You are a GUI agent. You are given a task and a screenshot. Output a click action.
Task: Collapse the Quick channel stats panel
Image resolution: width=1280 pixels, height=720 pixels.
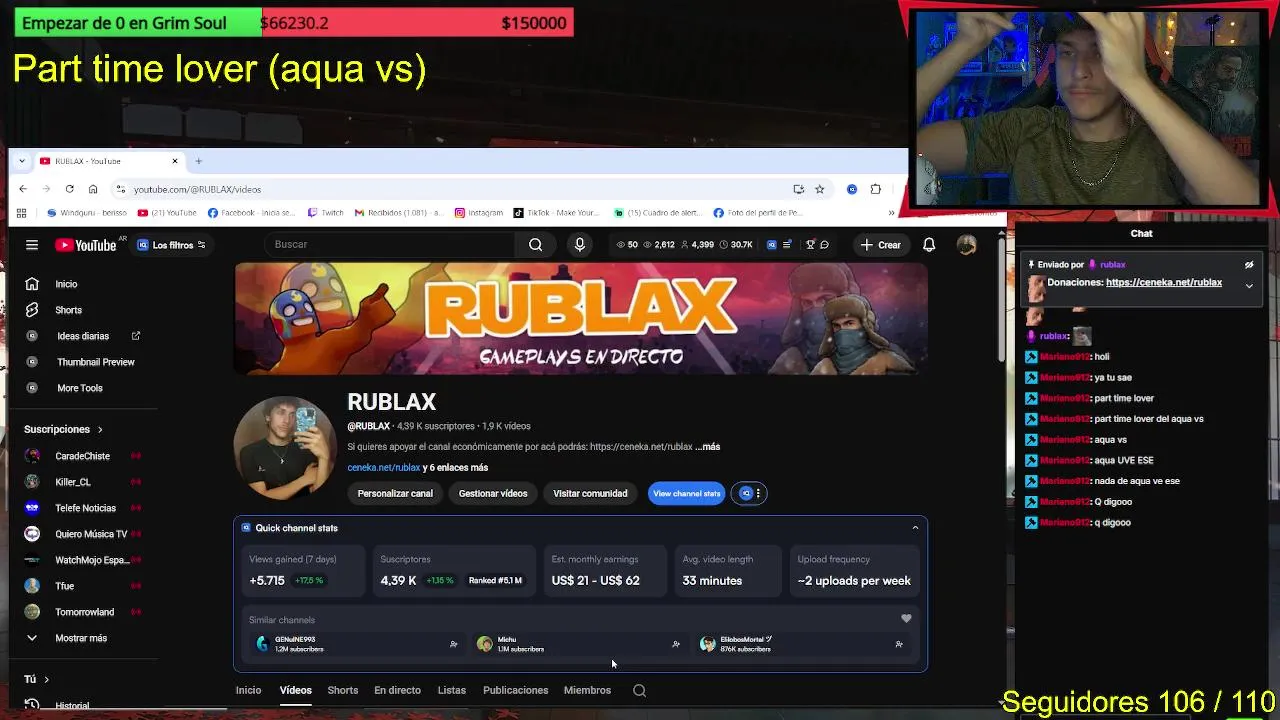pyautogui.click(x=915, y=528)
